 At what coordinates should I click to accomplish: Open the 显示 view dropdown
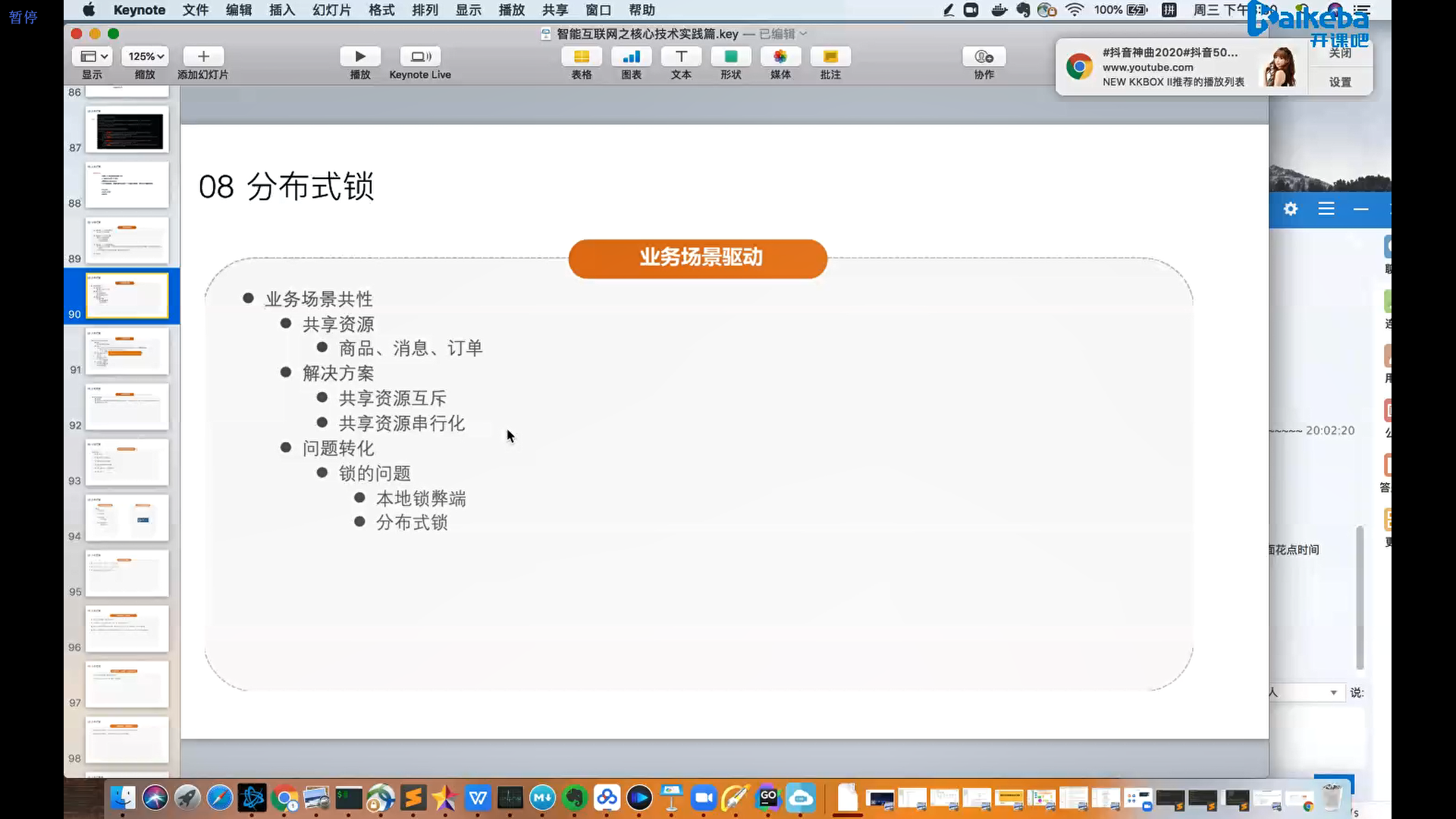tap(94, 57)
